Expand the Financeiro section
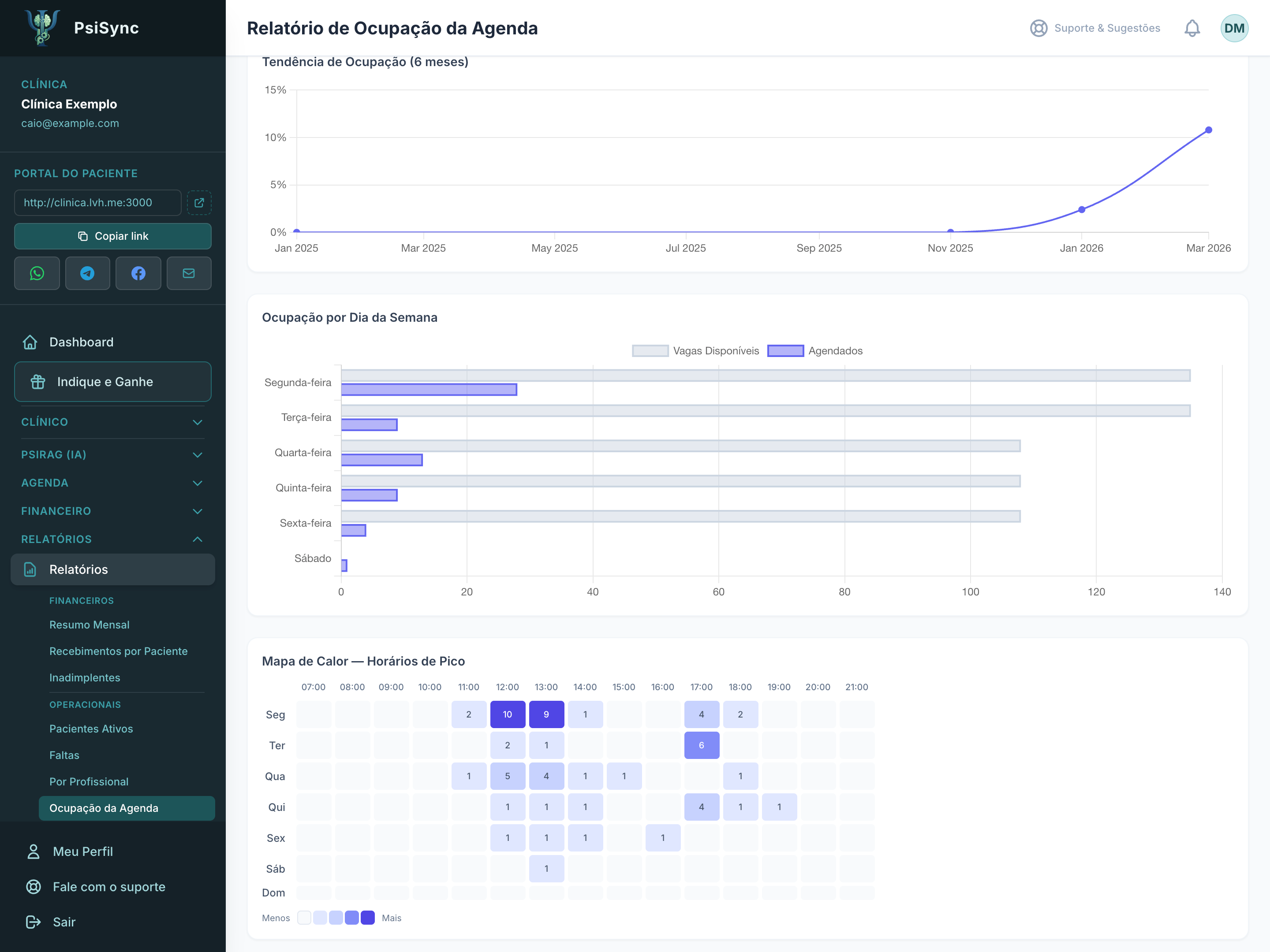The image size is (1270, 952). coord(112,511)
